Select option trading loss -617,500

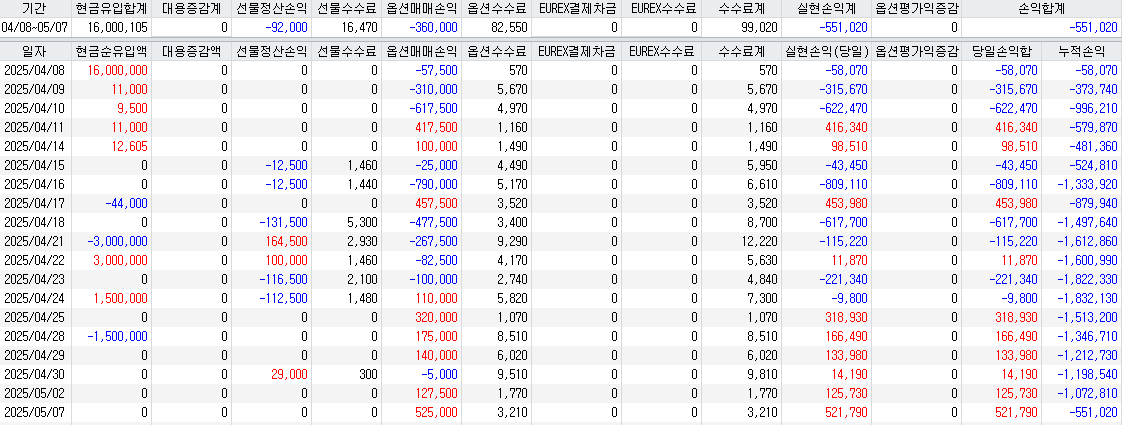coord(432,108)
